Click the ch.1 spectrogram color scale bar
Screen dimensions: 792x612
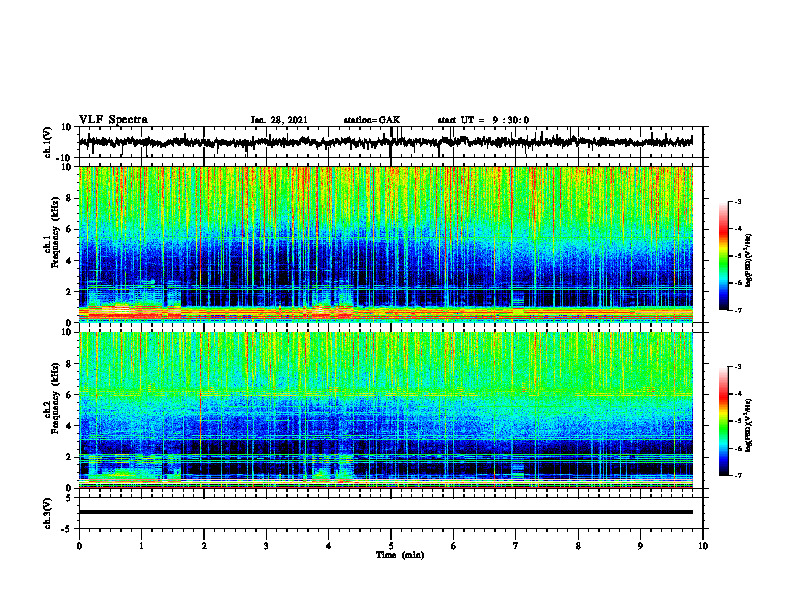click(724, 256)
